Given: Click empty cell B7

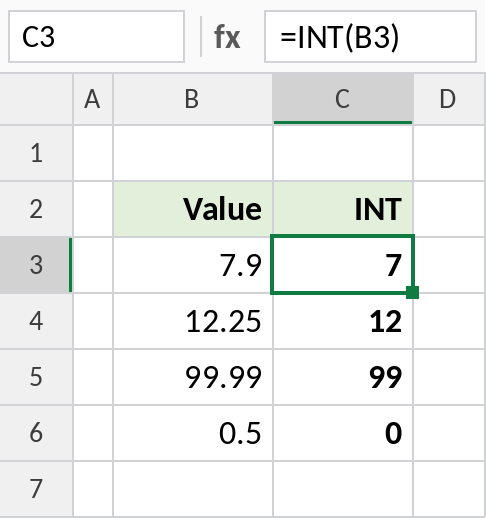Looking at the screenshot, I should point(193,489).
